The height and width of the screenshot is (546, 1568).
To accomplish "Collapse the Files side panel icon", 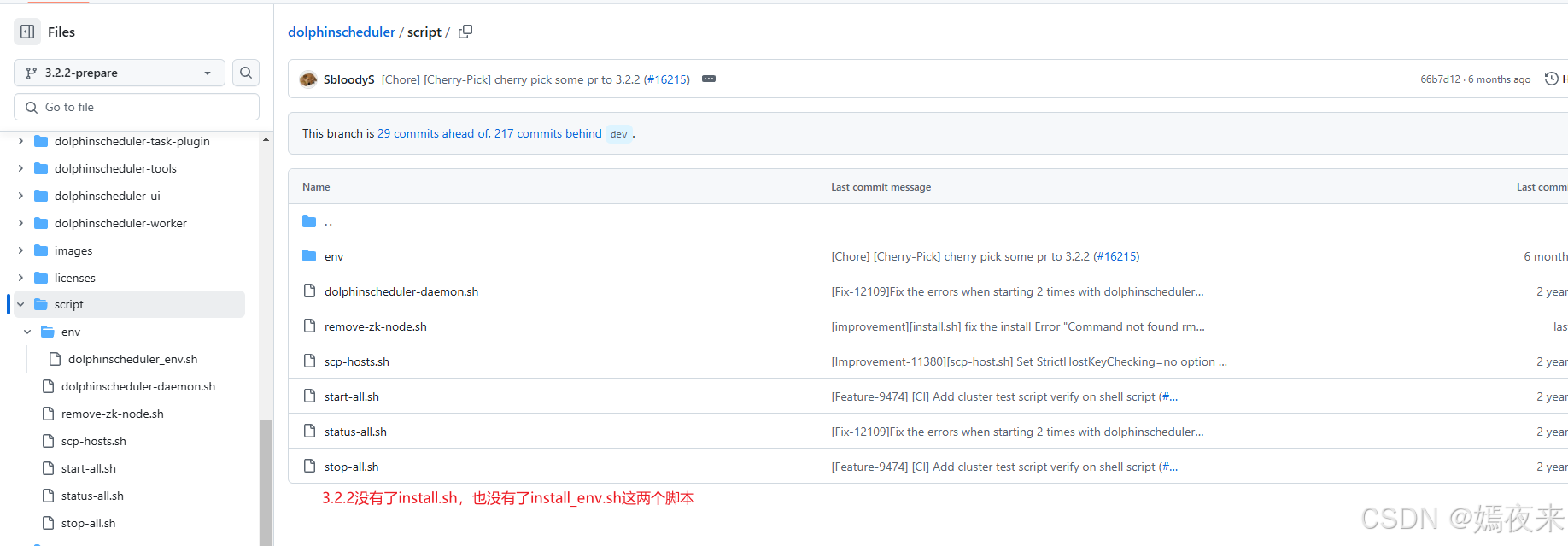I will coord(27,32).
